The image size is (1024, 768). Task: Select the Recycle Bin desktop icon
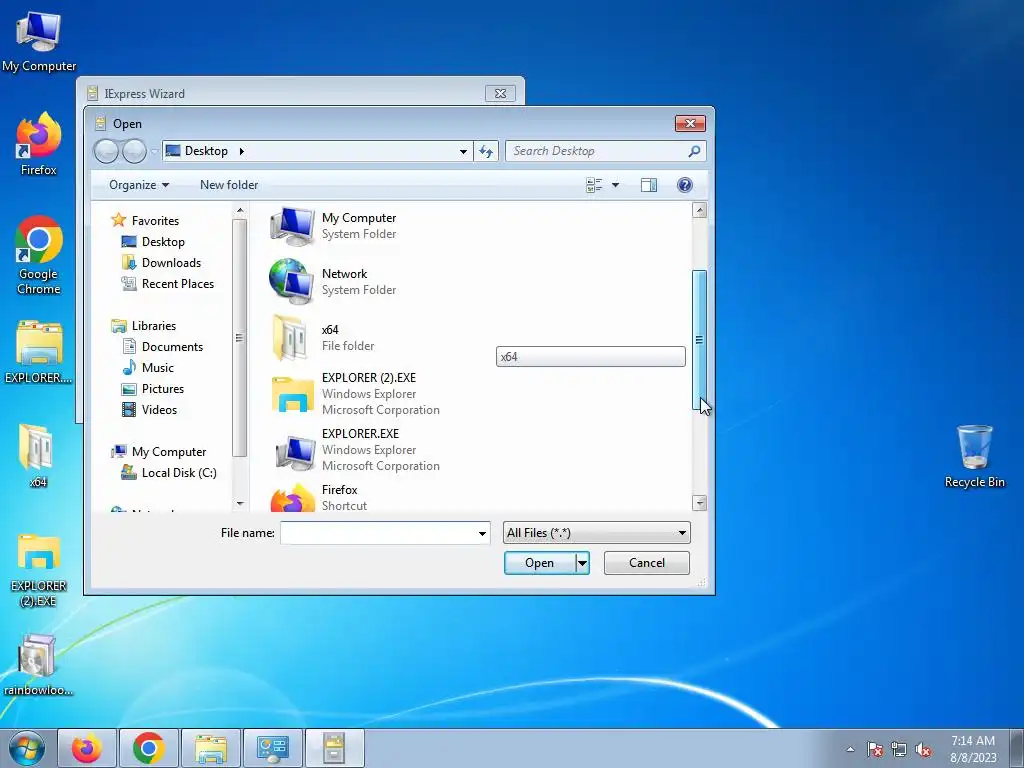click(974, 456)
